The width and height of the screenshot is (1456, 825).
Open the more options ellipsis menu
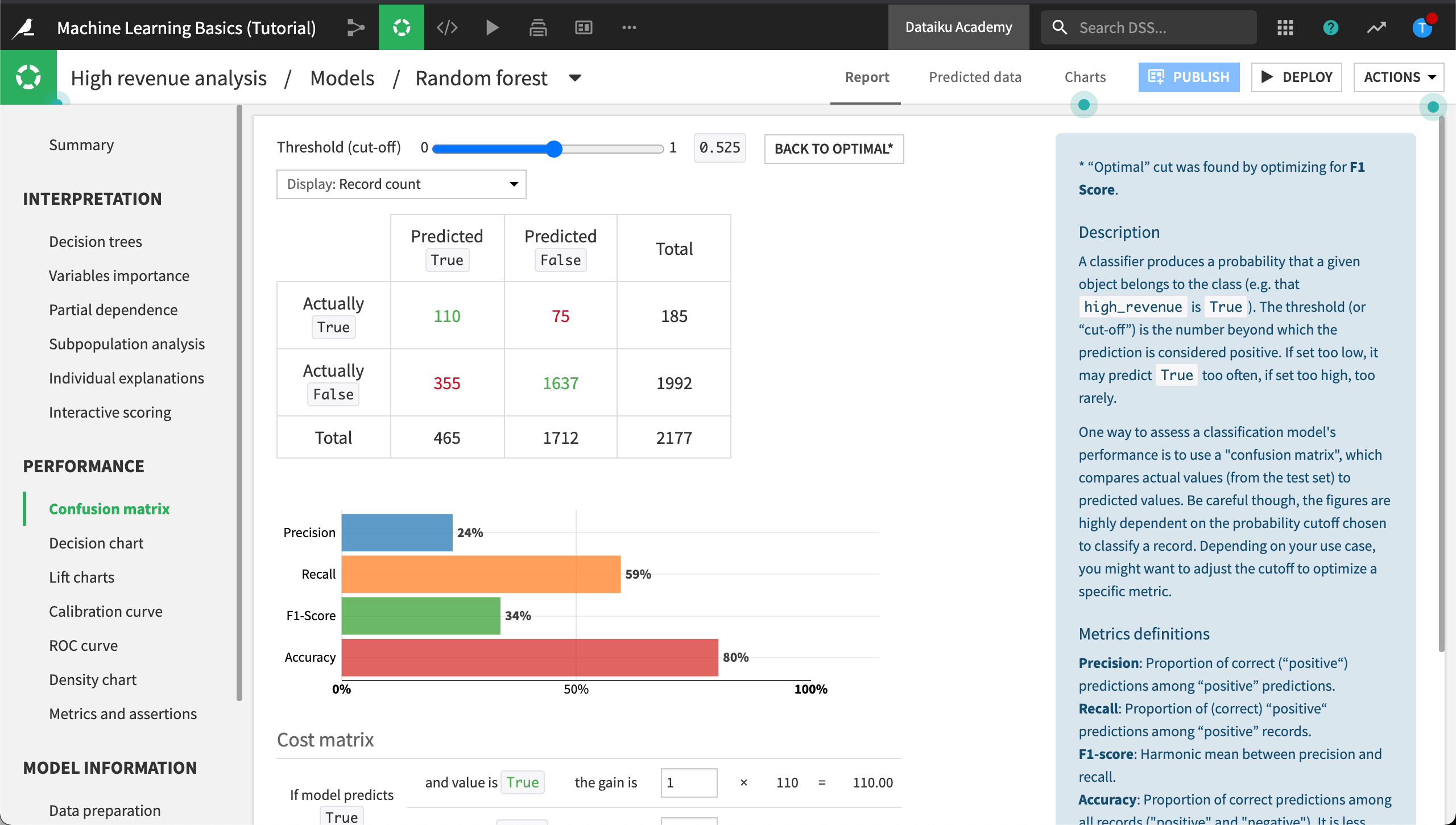[629, 27]
